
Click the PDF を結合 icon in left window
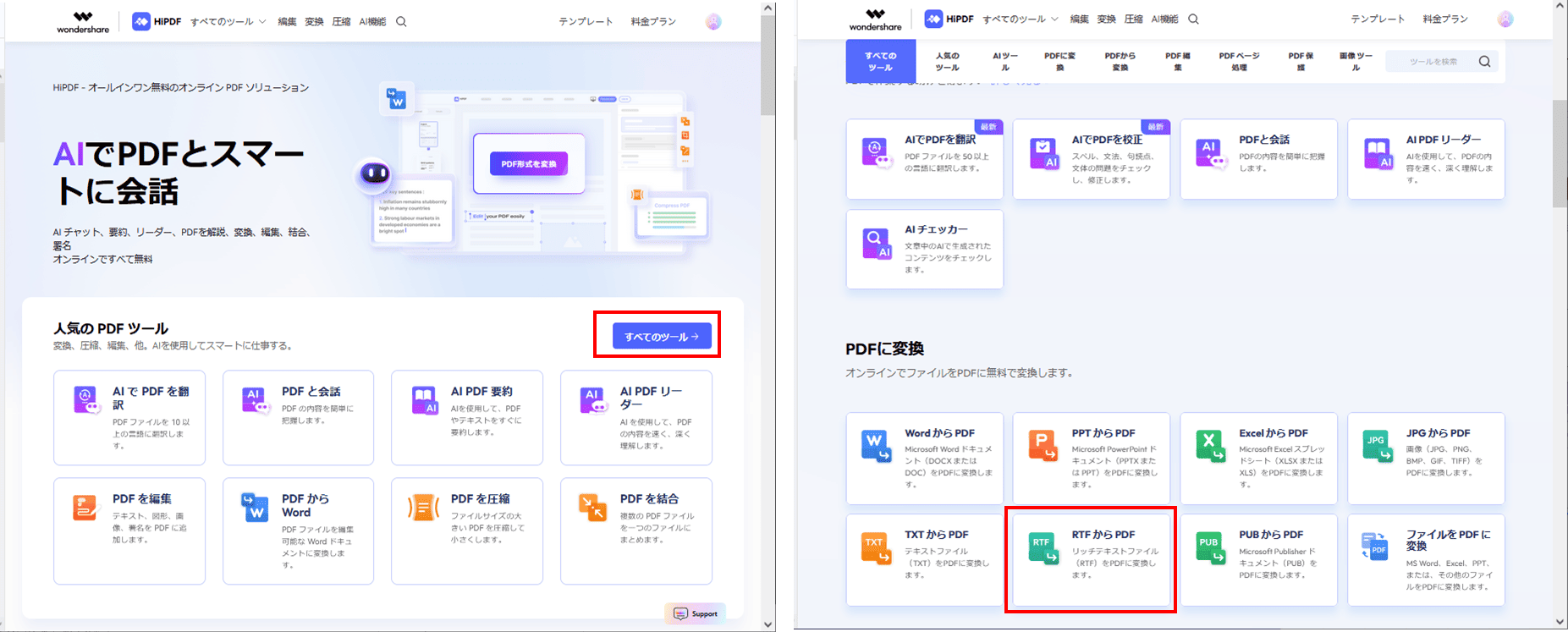click(592, 507)
